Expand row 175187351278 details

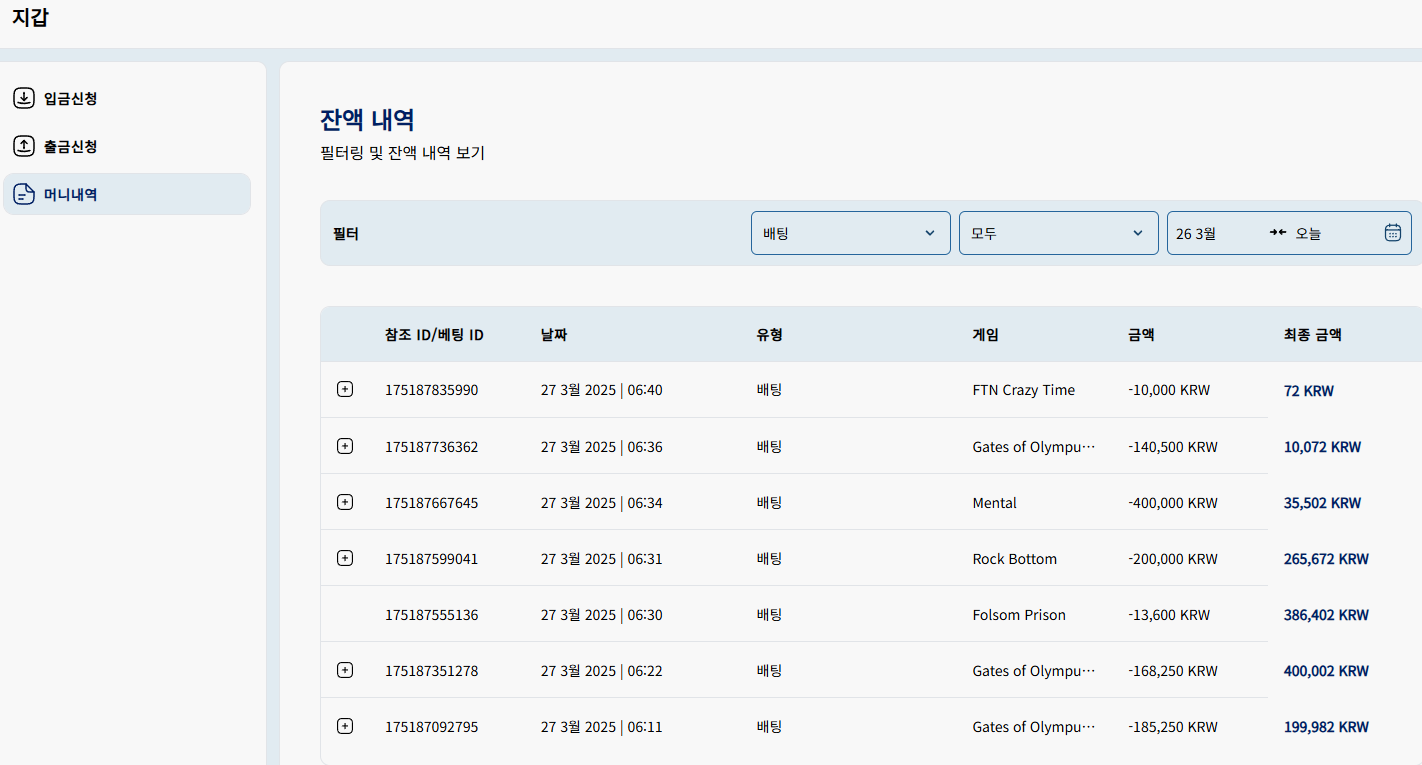[345, 670]
